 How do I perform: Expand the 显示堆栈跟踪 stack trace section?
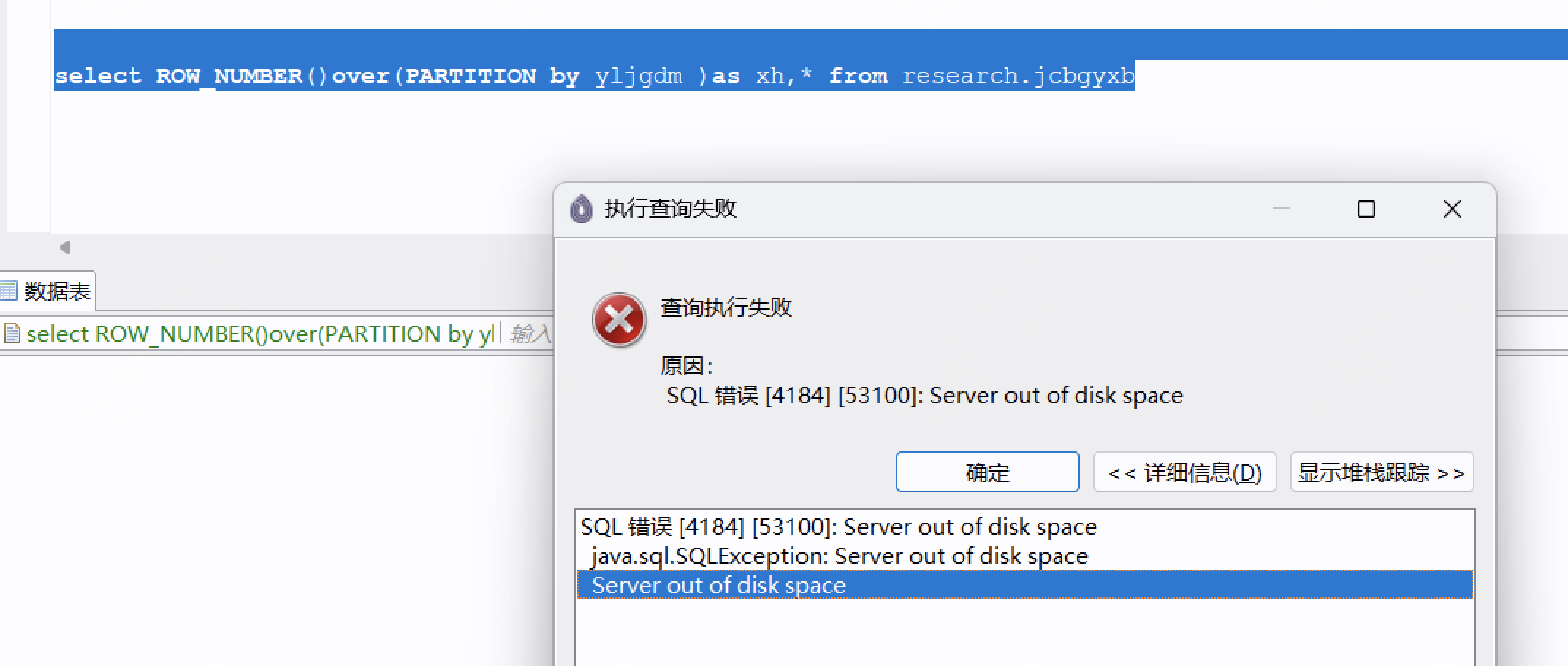pyautogui.click(x=1381, y=472)
